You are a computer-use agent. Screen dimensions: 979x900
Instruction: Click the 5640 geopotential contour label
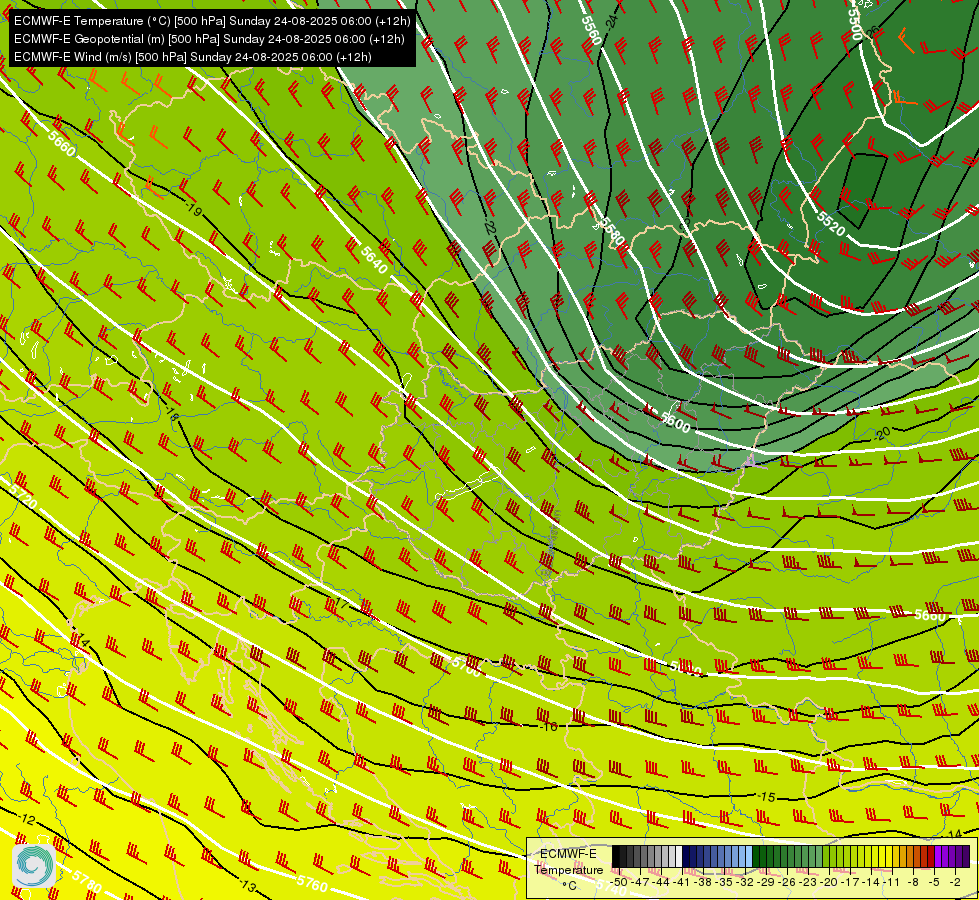(x=375, y=260)
